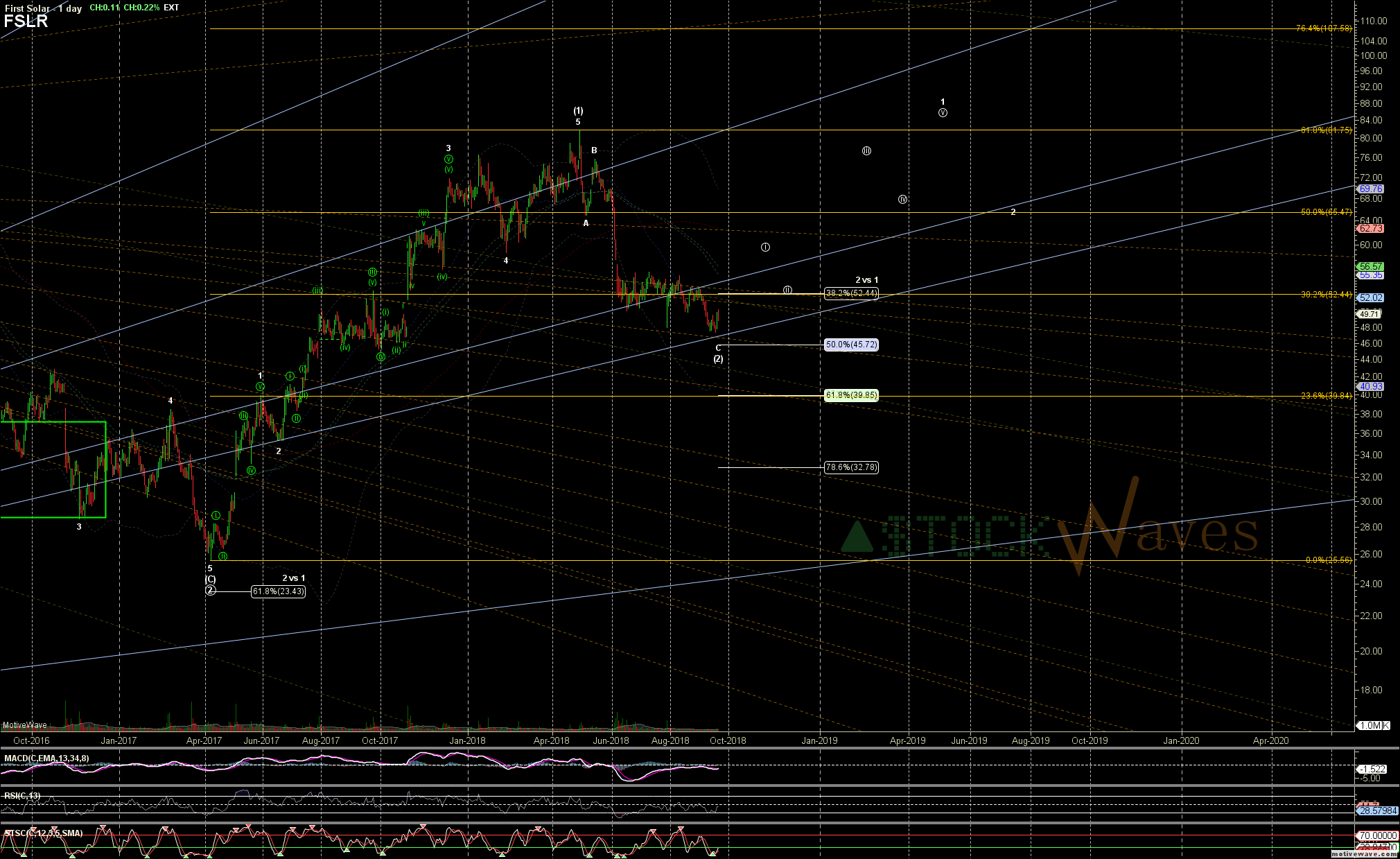
Task: Click the Jun-2019 date axis label
Action: 969,740
